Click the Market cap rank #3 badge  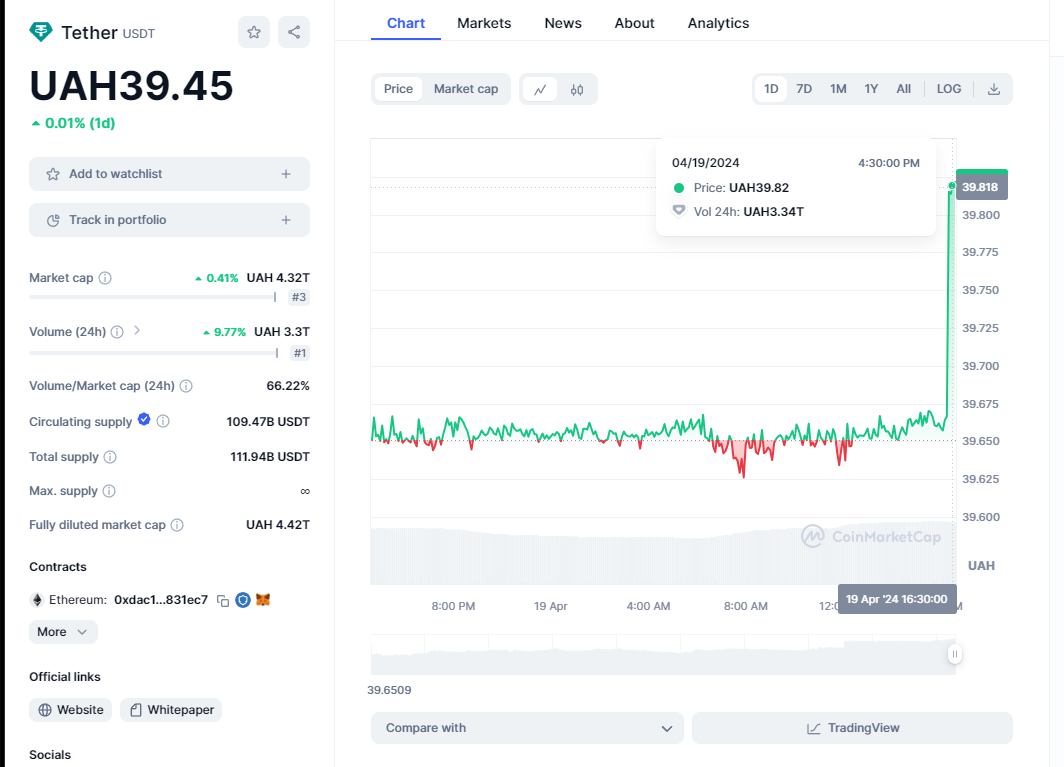tap(299, 297)
